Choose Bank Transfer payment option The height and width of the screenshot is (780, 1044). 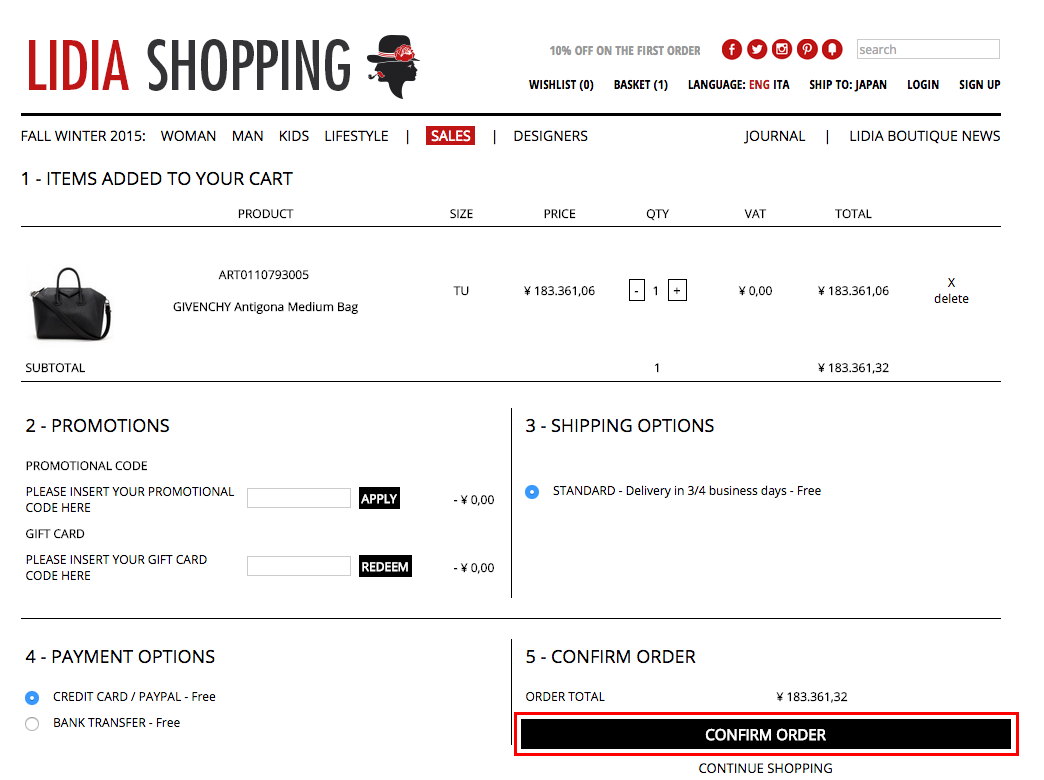click(32, 723)
